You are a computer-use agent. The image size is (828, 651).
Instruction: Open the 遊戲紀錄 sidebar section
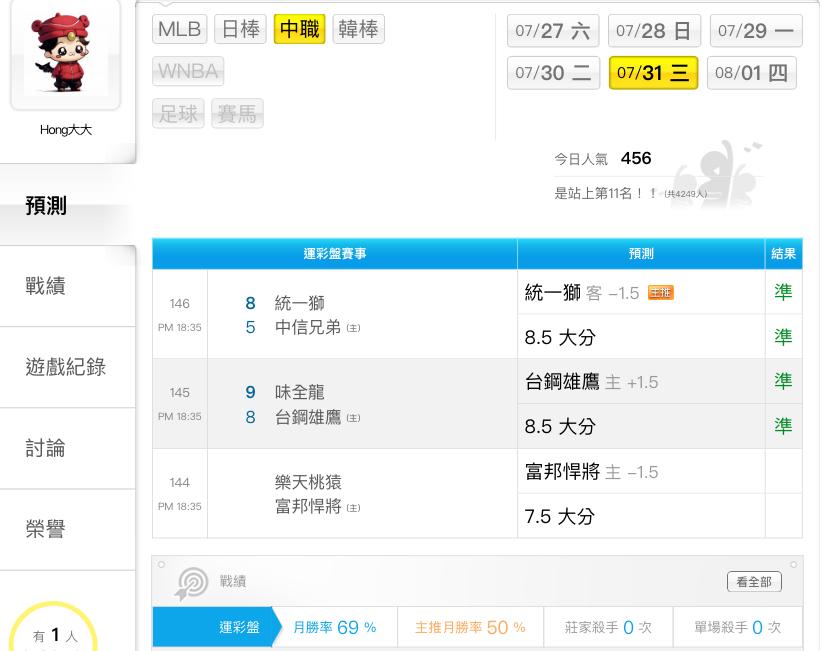click(68, 367)
